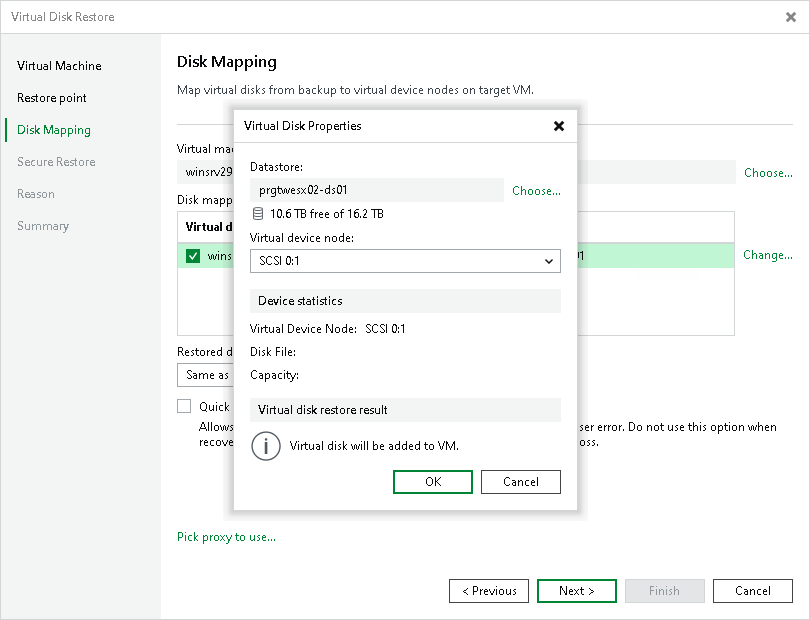Click '10.6 TB free of 16.2 TB' text

326,214
